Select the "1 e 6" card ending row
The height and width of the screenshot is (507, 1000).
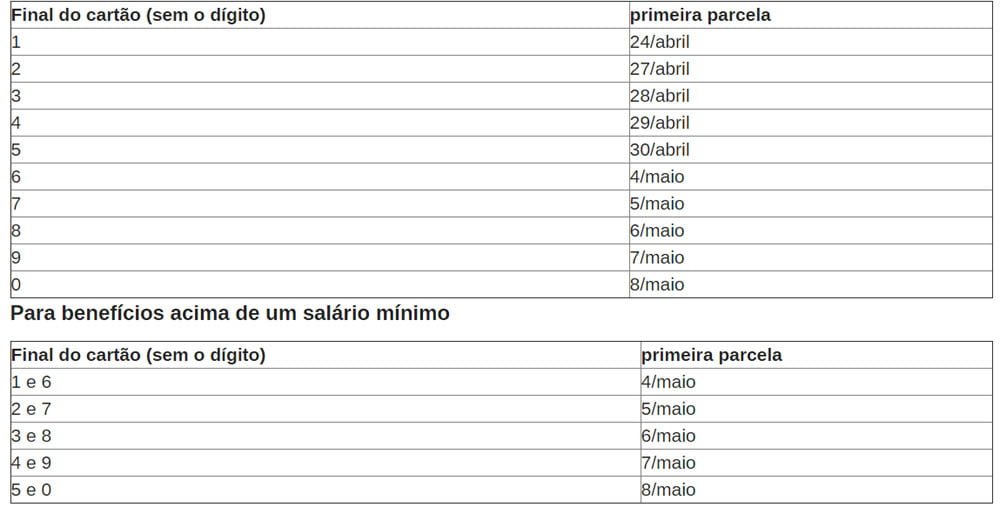point(31,382)
